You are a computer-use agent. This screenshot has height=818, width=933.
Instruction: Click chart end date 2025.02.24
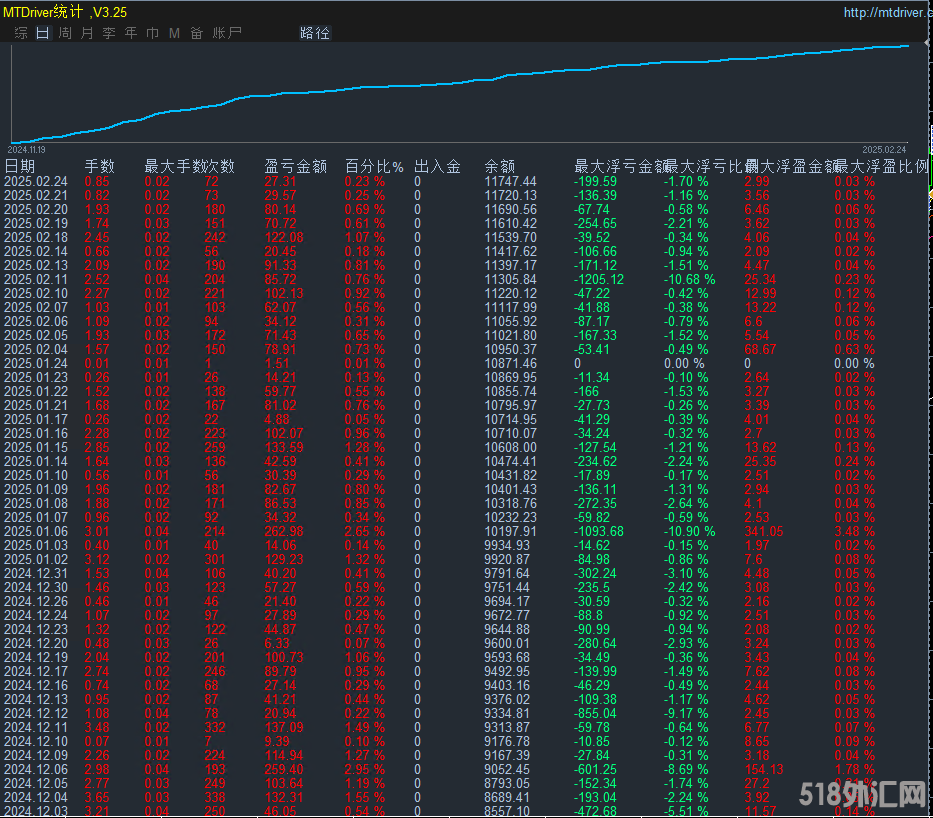[884, 150]
